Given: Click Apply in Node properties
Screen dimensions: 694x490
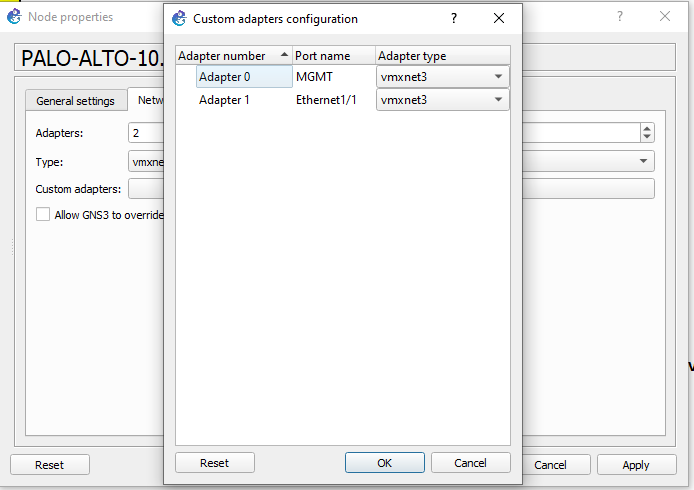Looking at the screenshot, I should click(635, 465).
